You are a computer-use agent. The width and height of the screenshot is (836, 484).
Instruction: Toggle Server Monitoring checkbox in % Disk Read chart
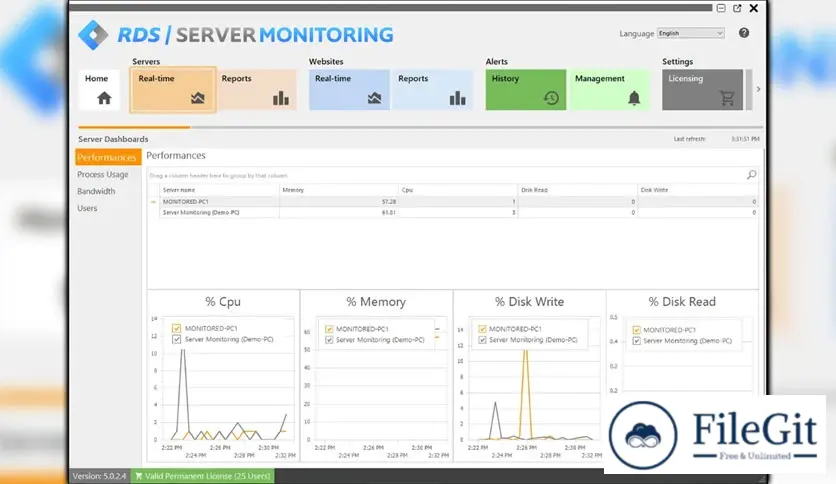point(636,341)
